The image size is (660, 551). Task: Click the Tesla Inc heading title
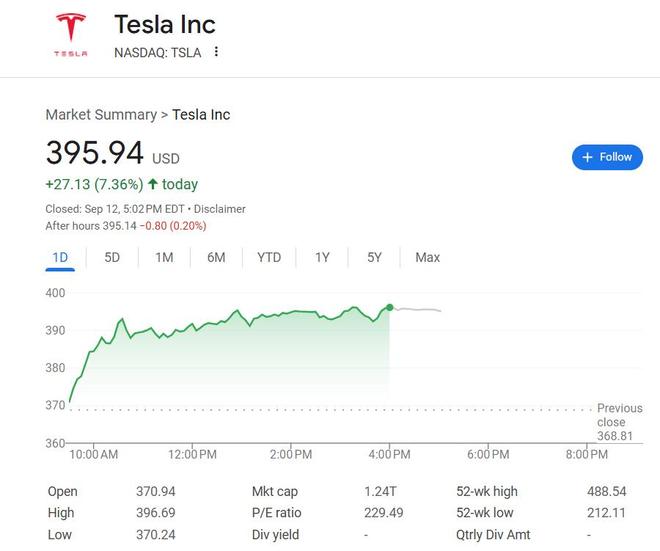pos(165,24)
